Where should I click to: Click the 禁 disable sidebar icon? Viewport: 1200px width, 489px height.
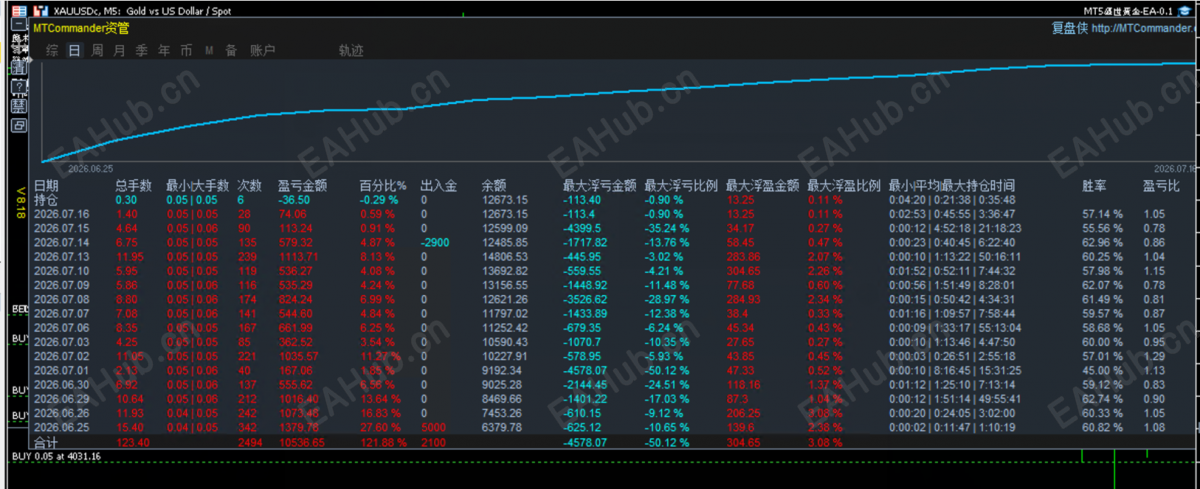point(19,107)
